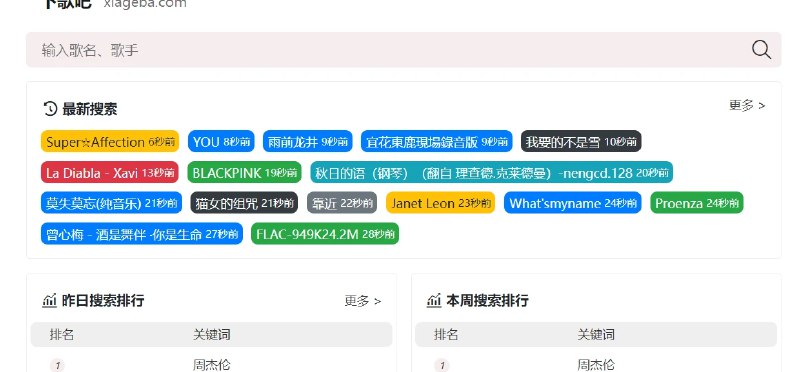Click rank 1 badge in 昨日搜索排行
Image resolution: width=800 pixels, height=372 pixels.
57,365
